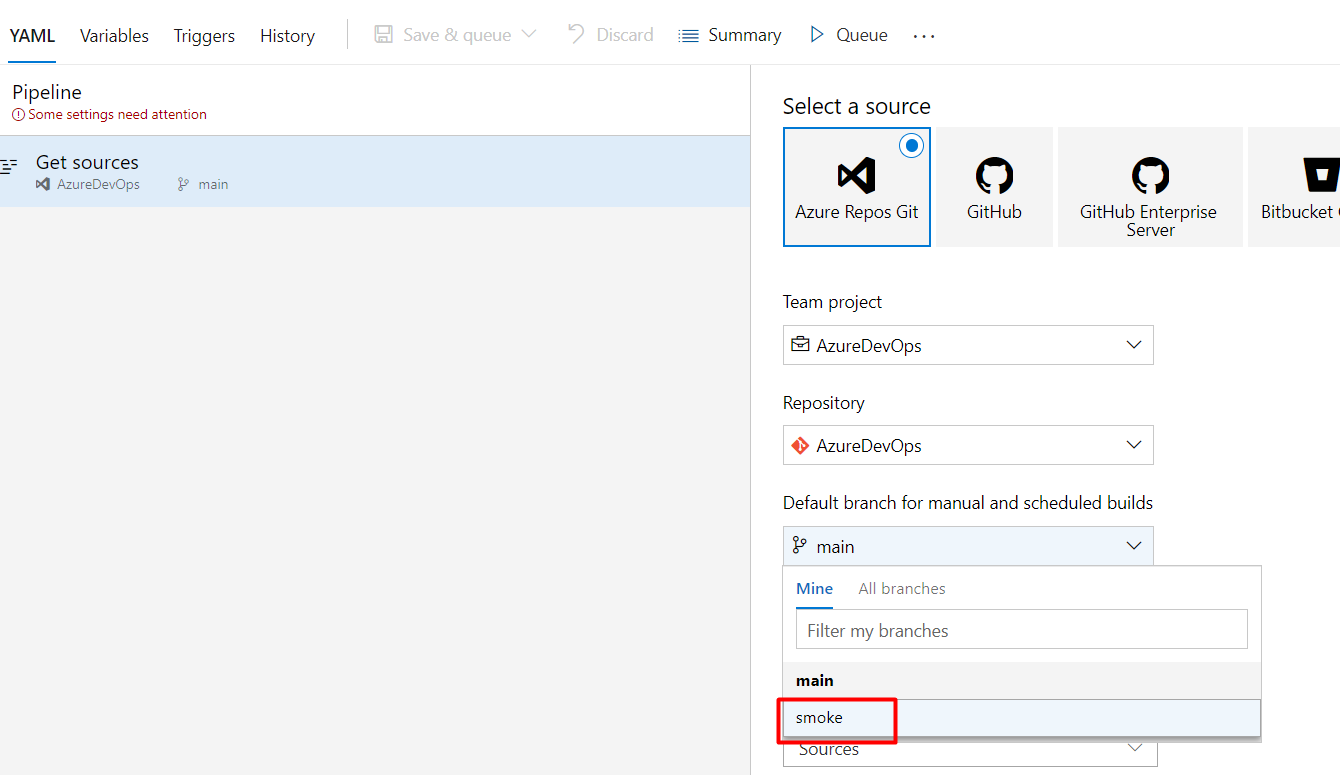Pick the Bitbucket source icon

(1321, 176)
